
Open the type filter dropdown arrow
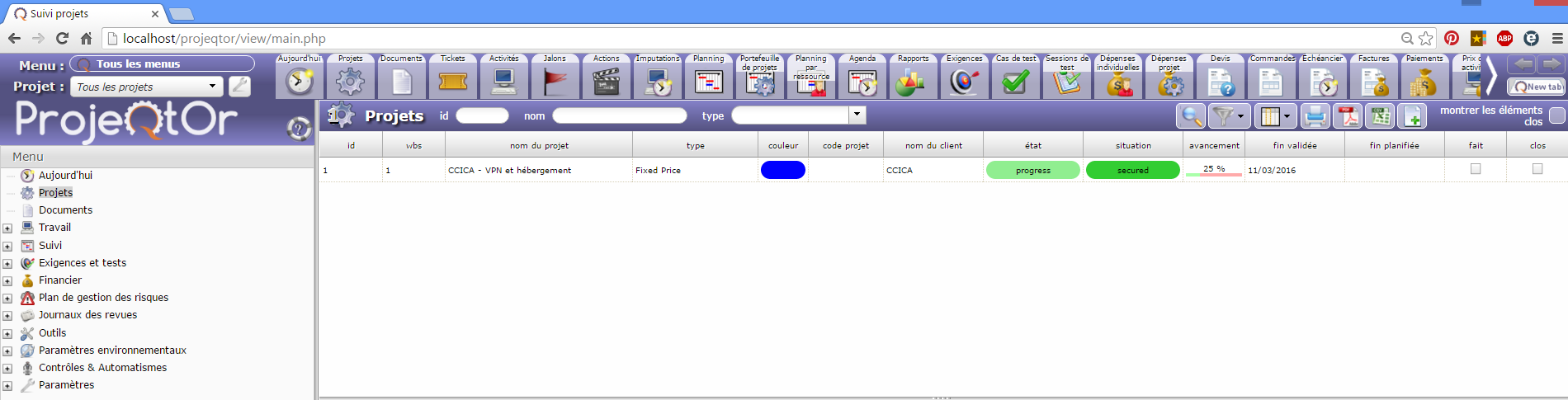[x=857, y=115]
